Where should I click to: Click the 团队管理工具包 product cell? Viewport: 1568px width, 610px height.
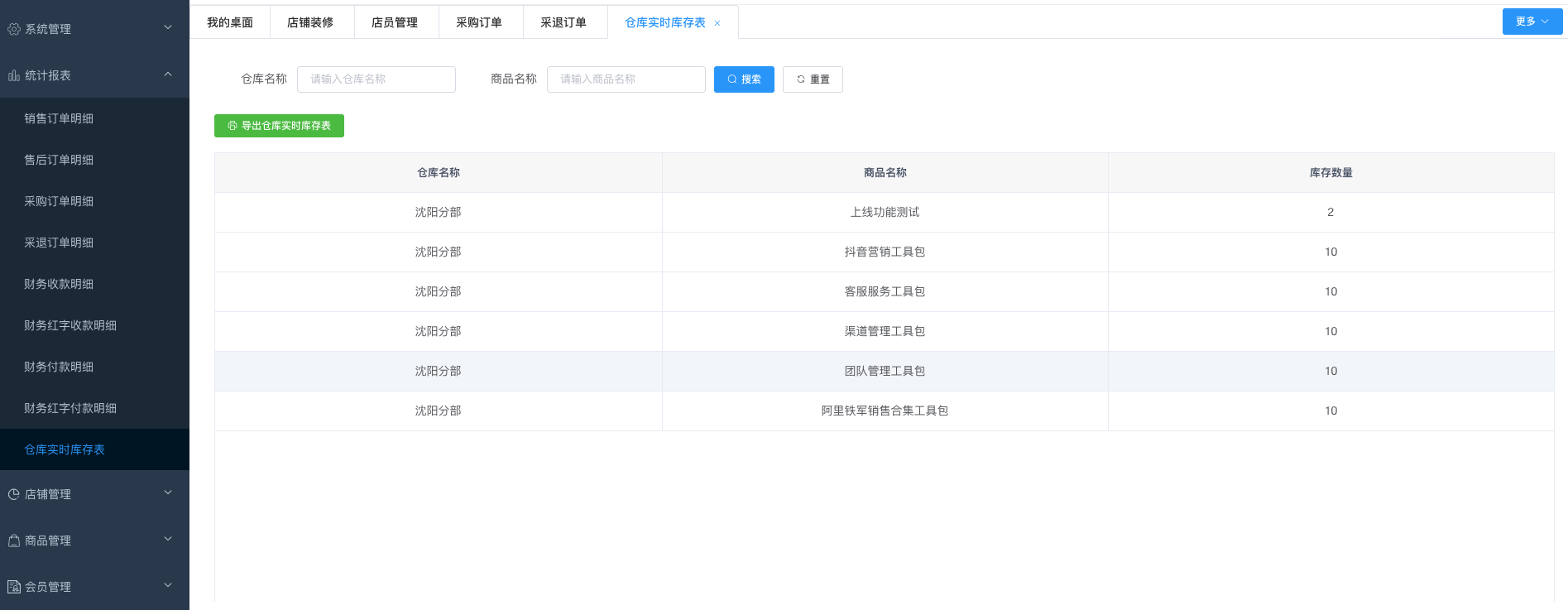[885, 372]
